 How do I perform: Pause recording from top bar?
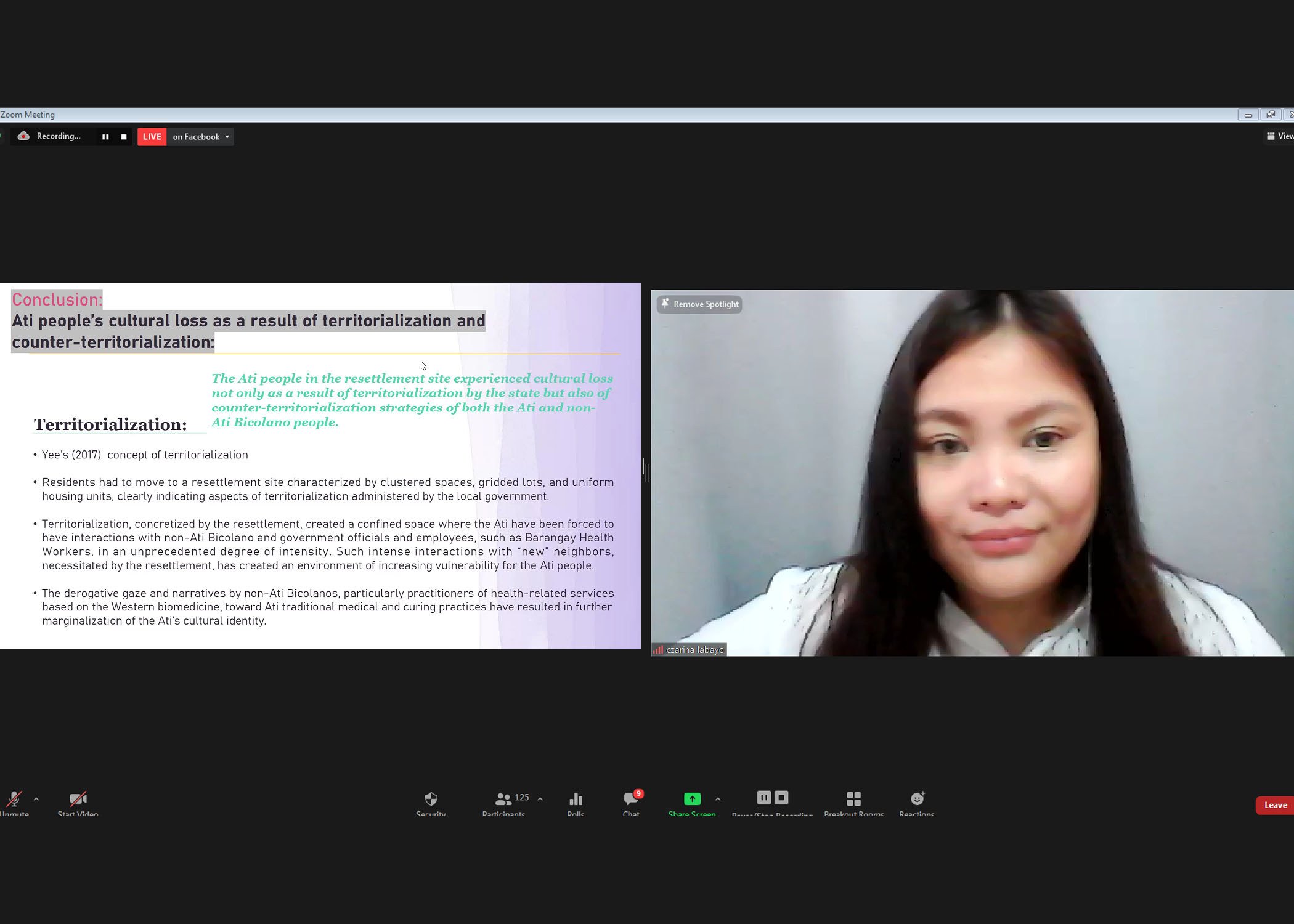(105, 137)
